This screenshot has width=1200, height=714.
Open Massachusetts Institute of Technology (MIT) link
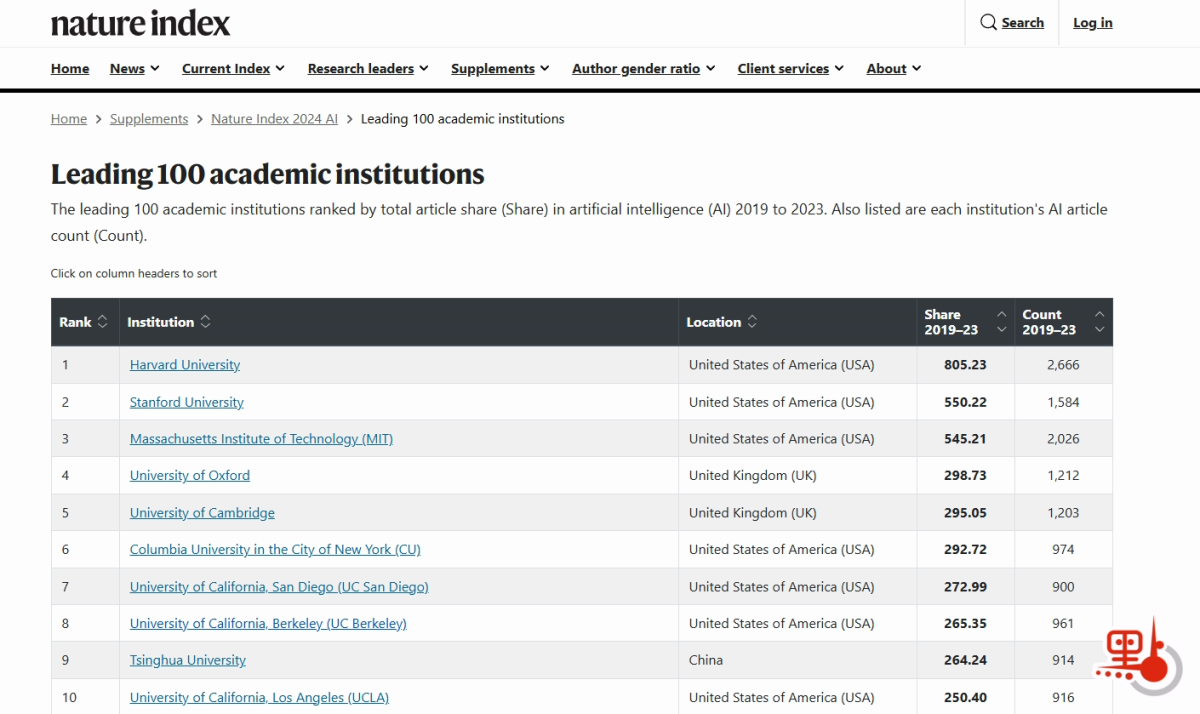point(261,439)
